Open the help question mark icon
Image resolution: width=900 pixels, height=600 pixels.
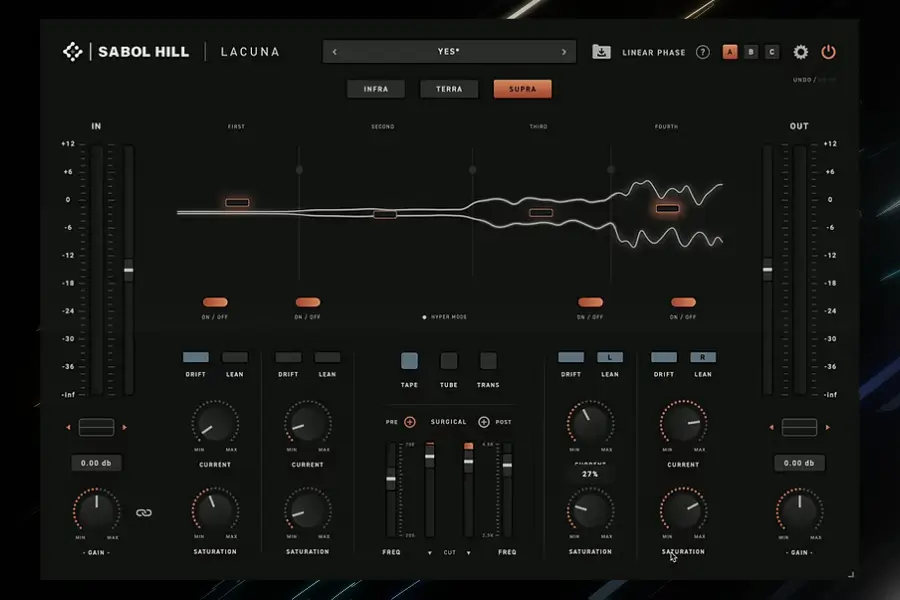[703, 52]
